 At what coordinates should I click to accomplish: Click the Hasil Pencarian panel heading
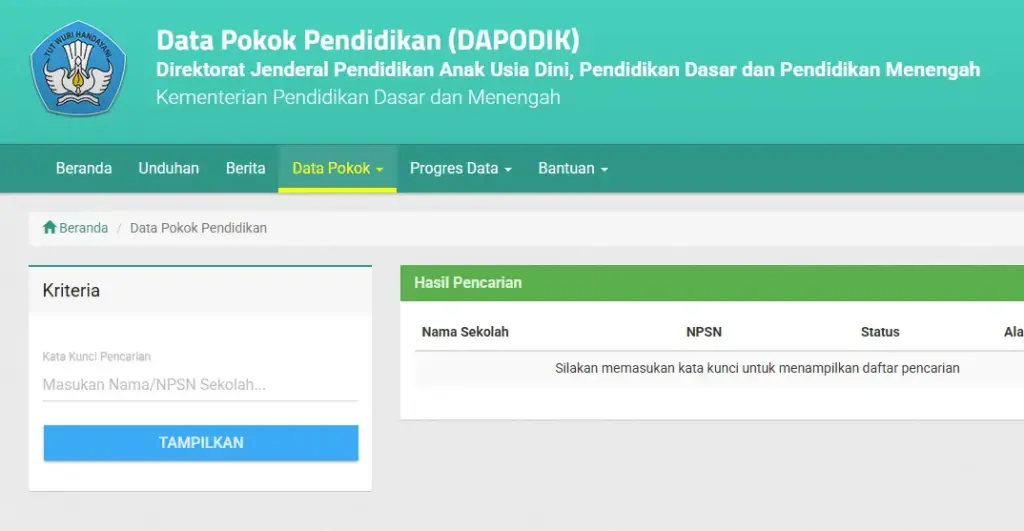[x=468, y=283]
